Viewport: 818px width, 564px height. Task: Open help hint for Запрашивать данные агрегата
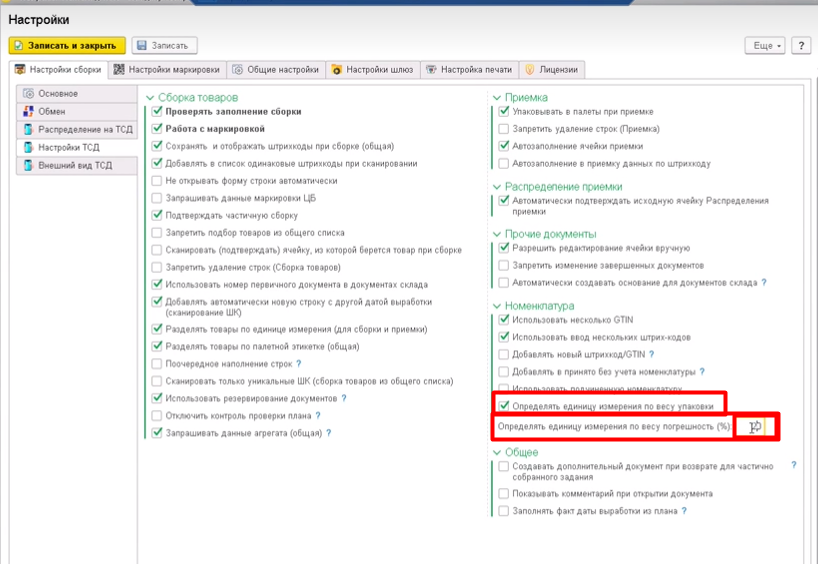329,433
